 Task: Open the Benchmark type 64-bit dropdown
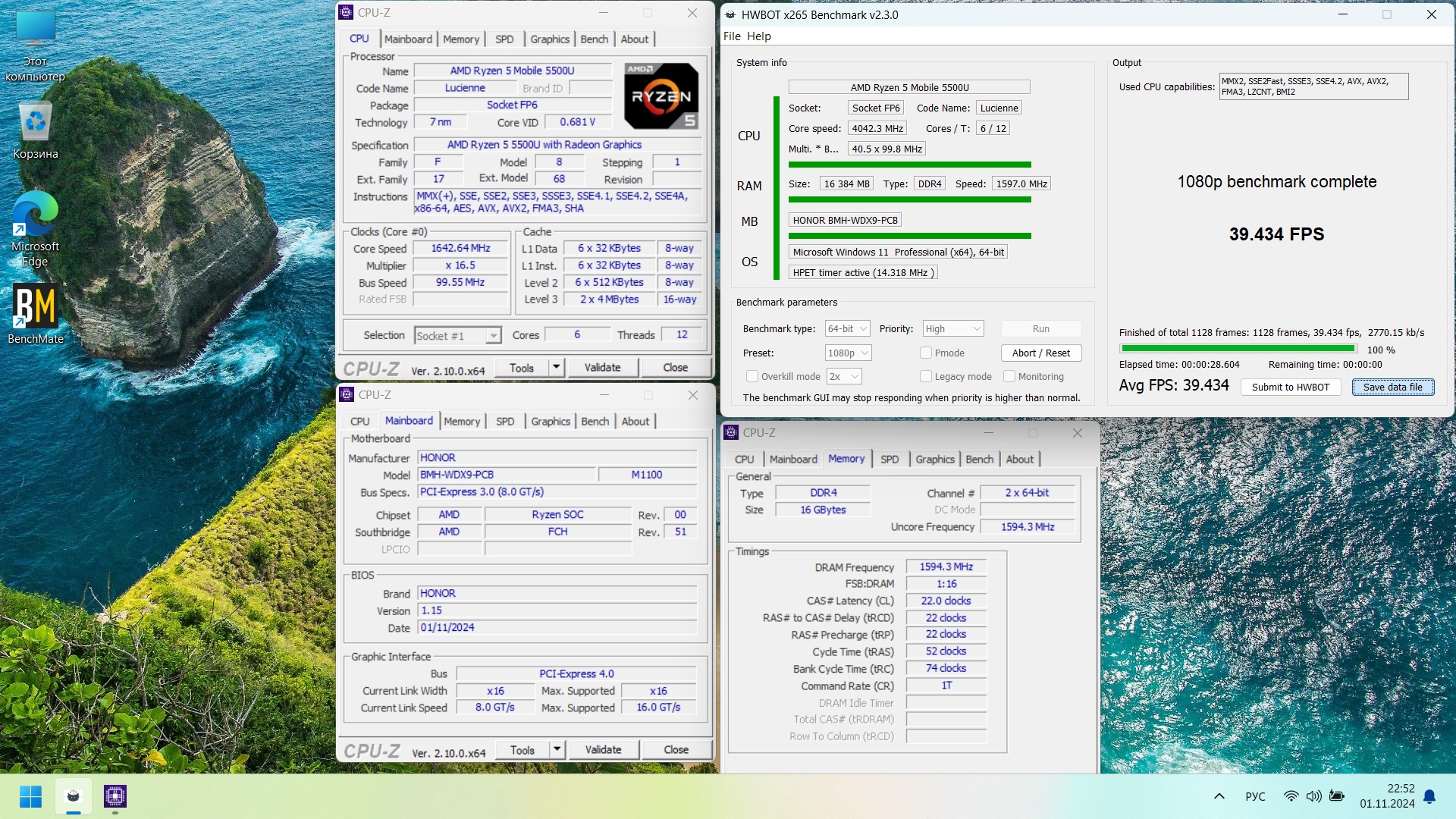(x=847, y=328)
